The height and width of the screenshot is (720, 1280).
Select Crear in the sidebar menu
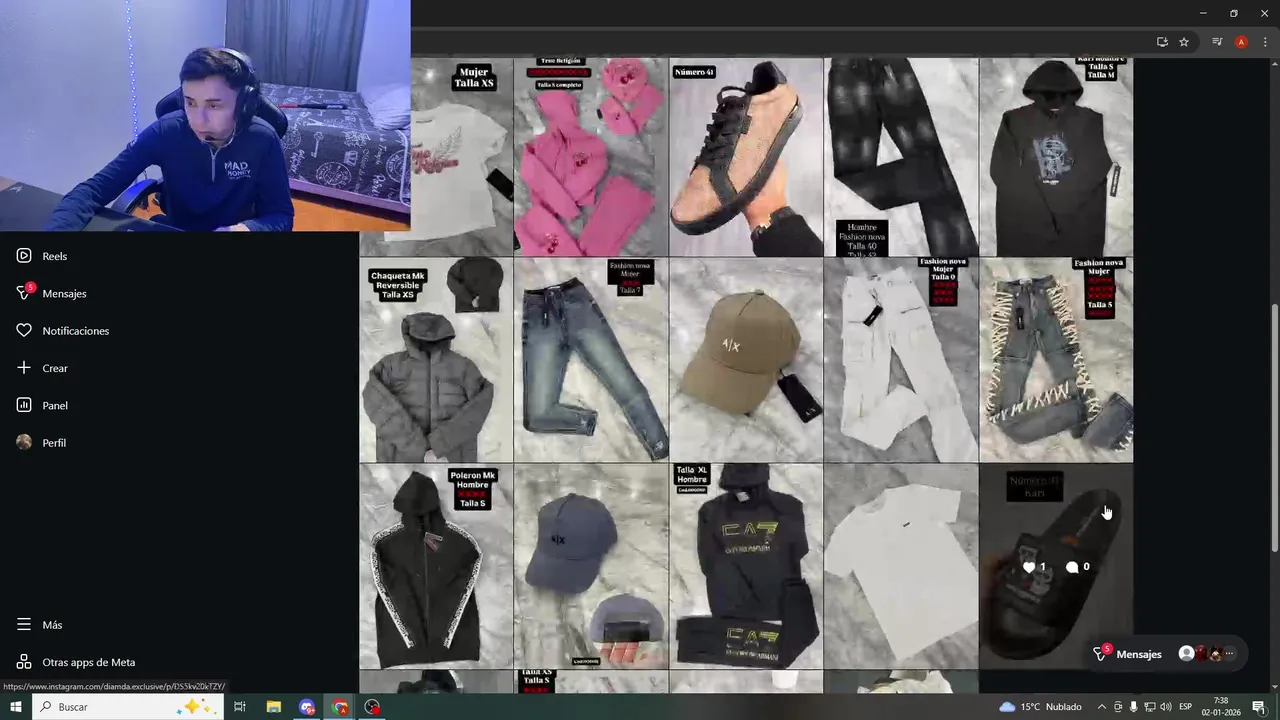click(x=55, y=368)
